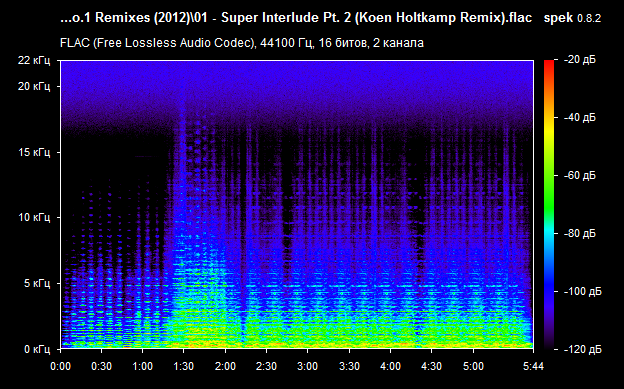Click the FLAC file name title
The image size is (624, 389).
click(x=296, y=18)
